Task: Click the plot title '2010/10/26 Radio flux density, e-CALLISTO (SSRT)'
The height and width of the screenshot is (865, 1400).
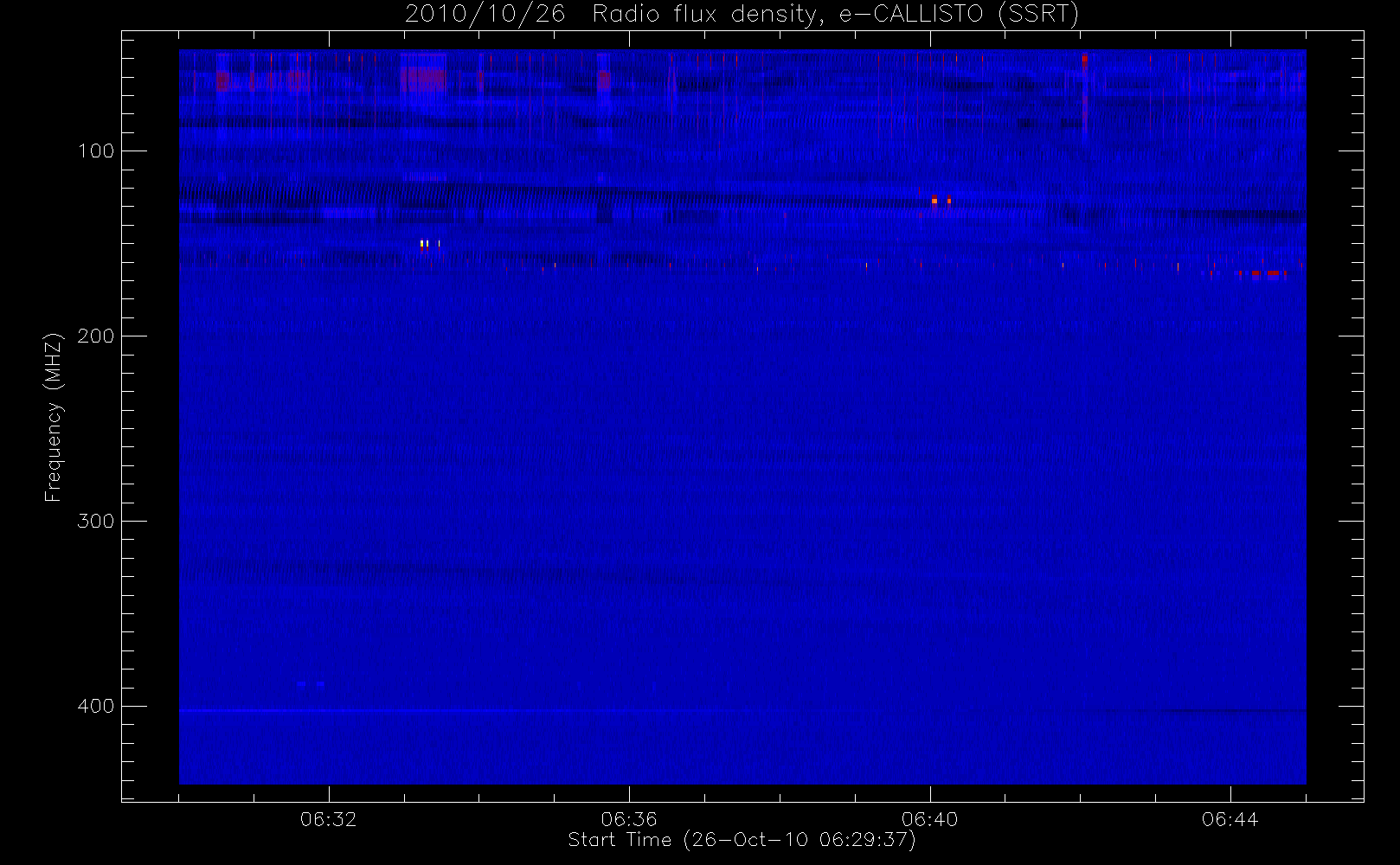Action: (742, 14)
